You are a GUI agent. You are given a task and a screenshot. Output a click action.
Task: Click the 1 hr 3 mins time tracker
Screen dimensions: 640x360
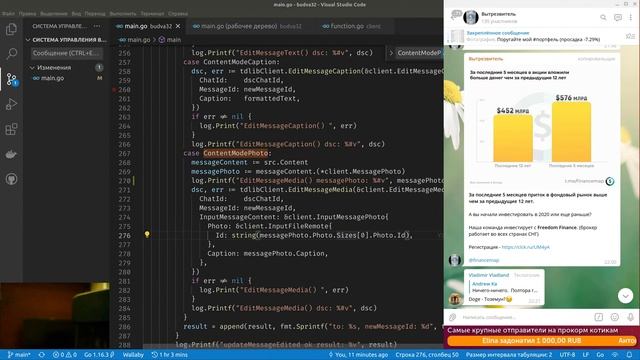click(169, 355)
